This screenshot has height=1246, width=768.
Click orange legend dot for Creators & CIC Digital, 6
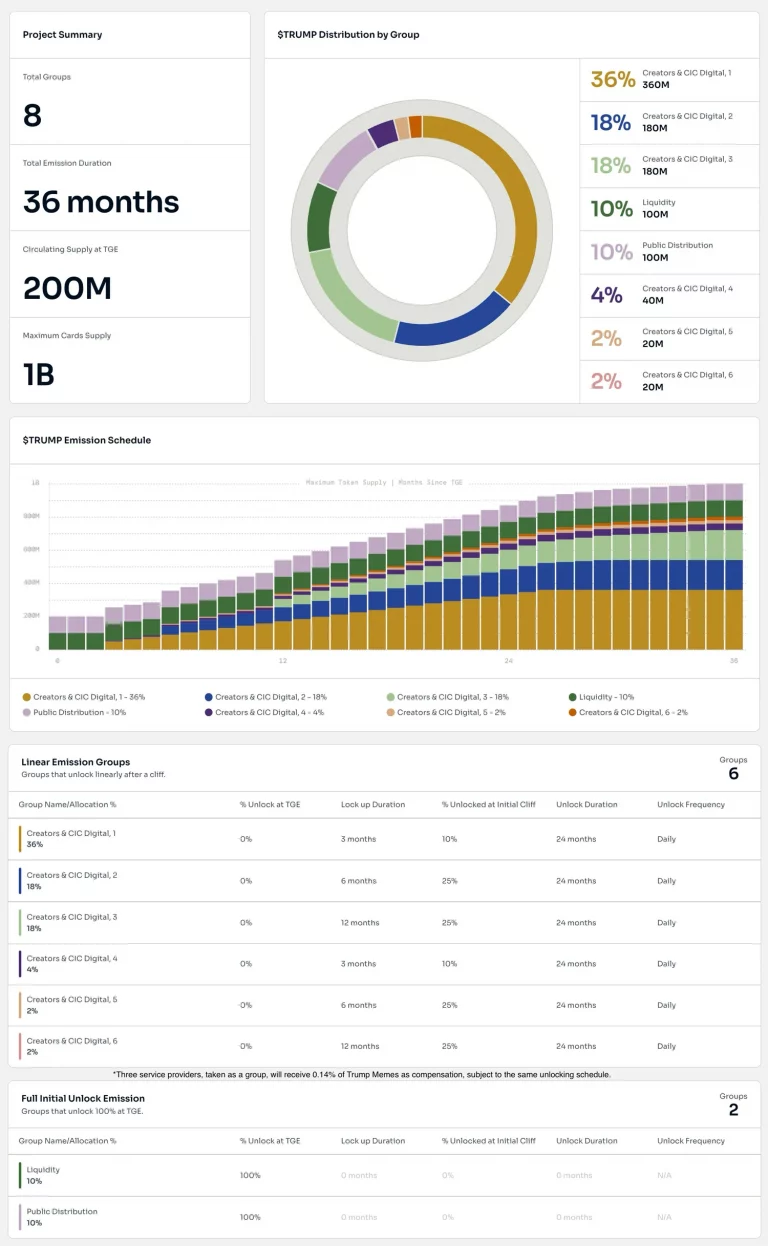click(x=573, y=712)
